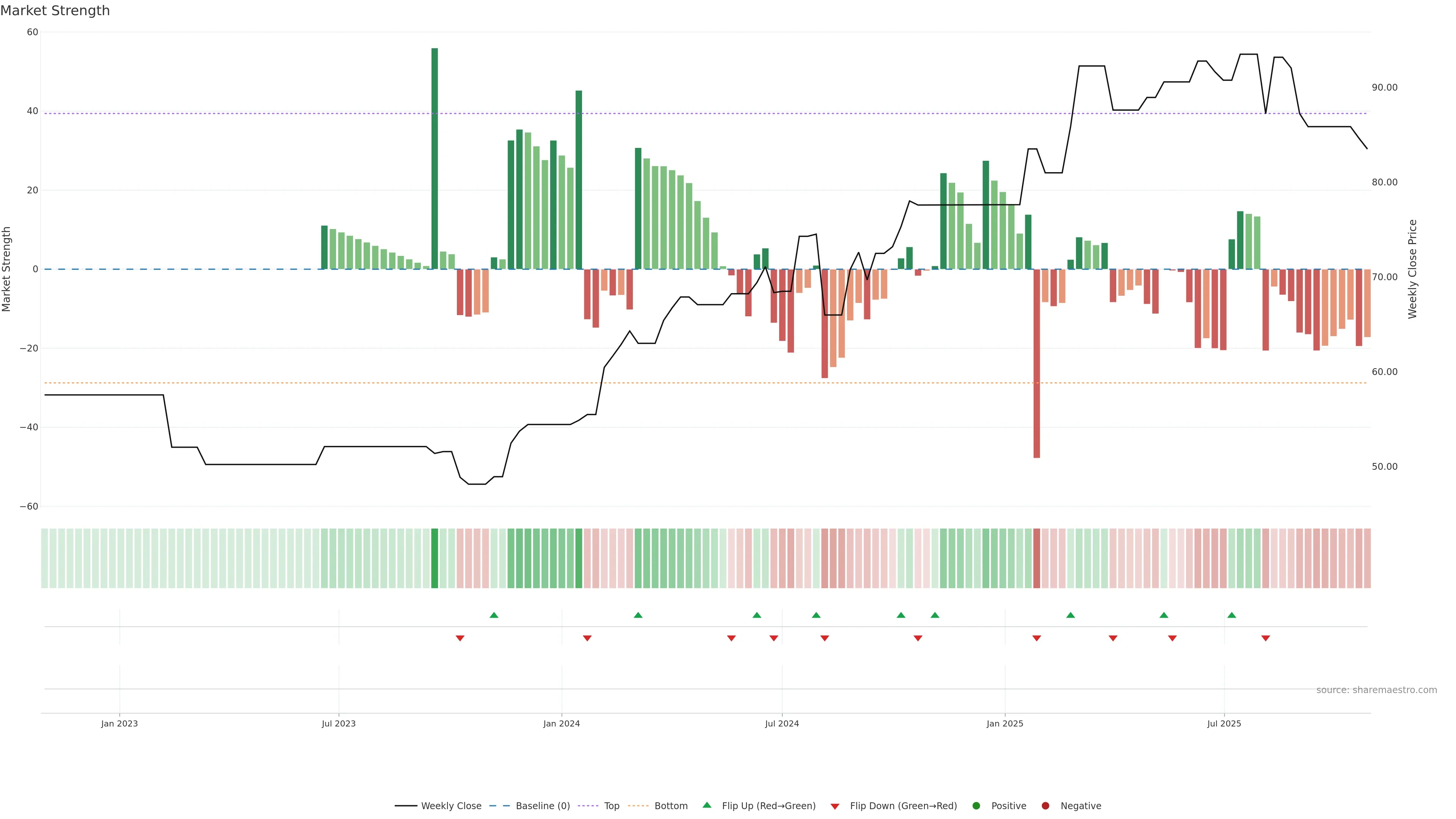Viewport: 1456px width, 819px height.
Task: Click the first red flip-down triangle marker
Action: click(460, 638)
